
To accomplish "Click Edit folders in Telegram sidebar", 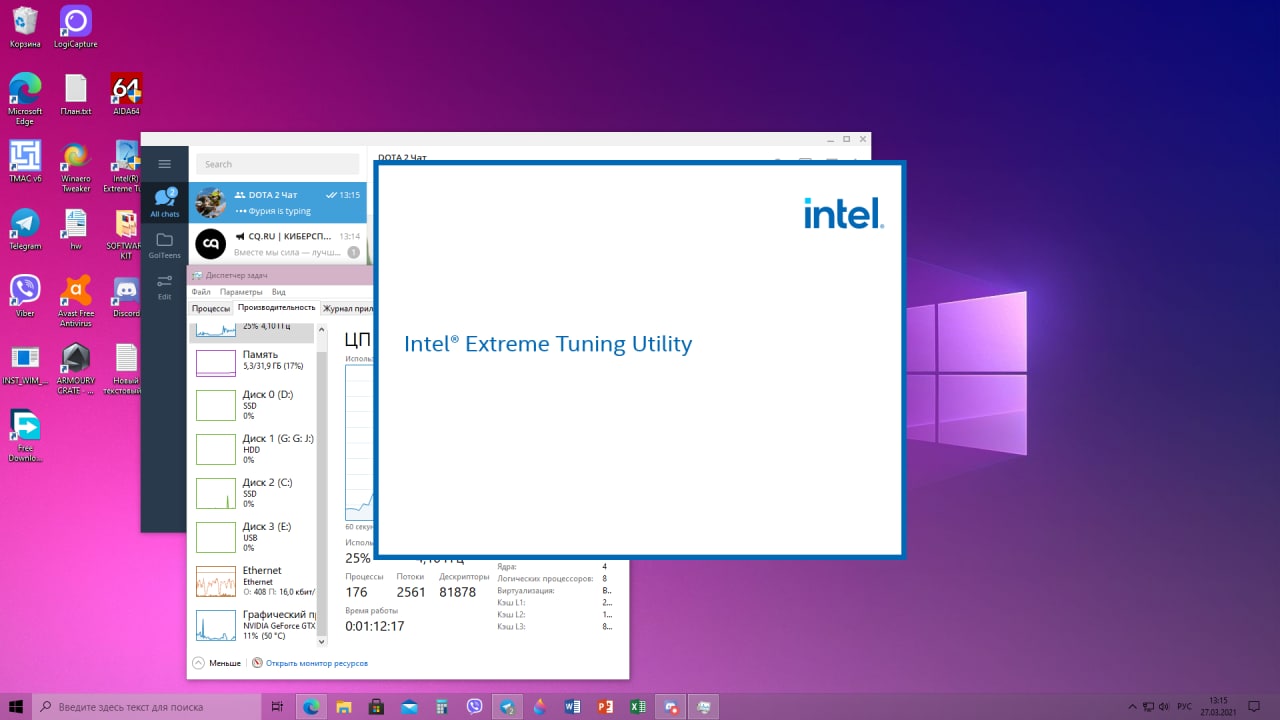I will coord(165,287).
